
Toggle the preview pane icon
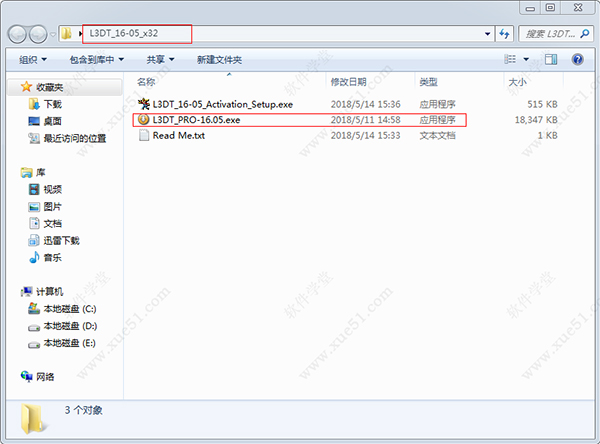(551, 59)
